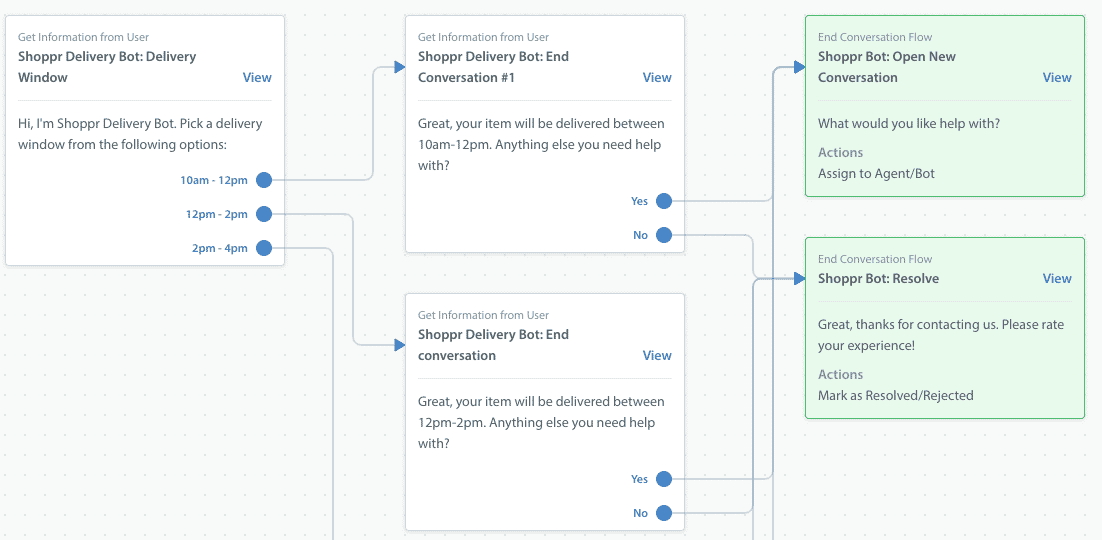Open View link for Delivery Window node

257,77
